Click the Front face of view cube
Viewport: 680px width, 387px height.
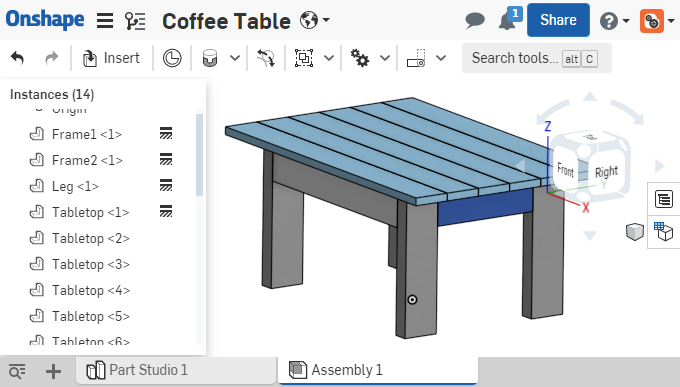click(x=566, y=170)
